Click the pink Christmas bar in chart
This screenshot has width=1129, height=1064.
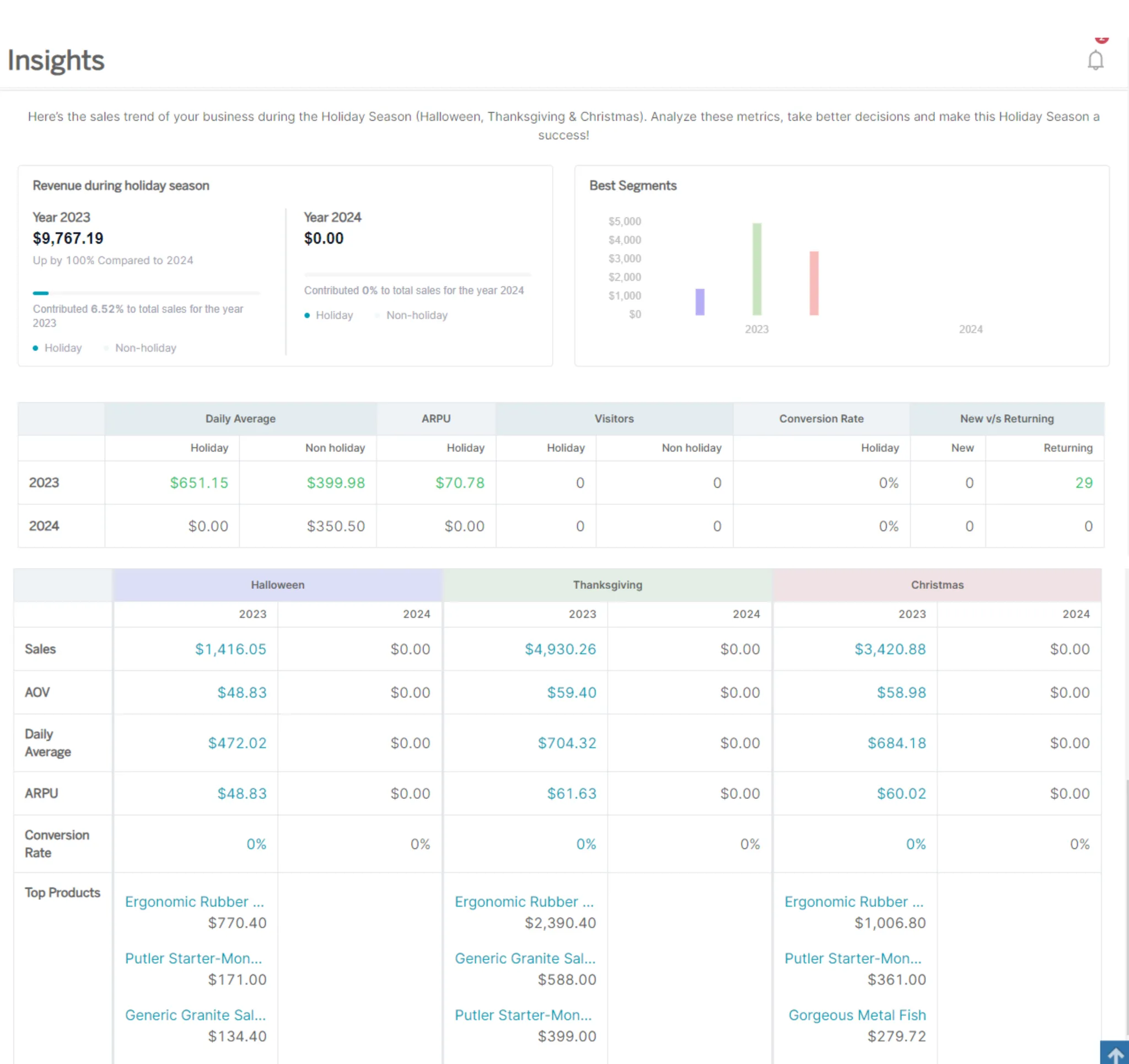(x=813, y=283)
